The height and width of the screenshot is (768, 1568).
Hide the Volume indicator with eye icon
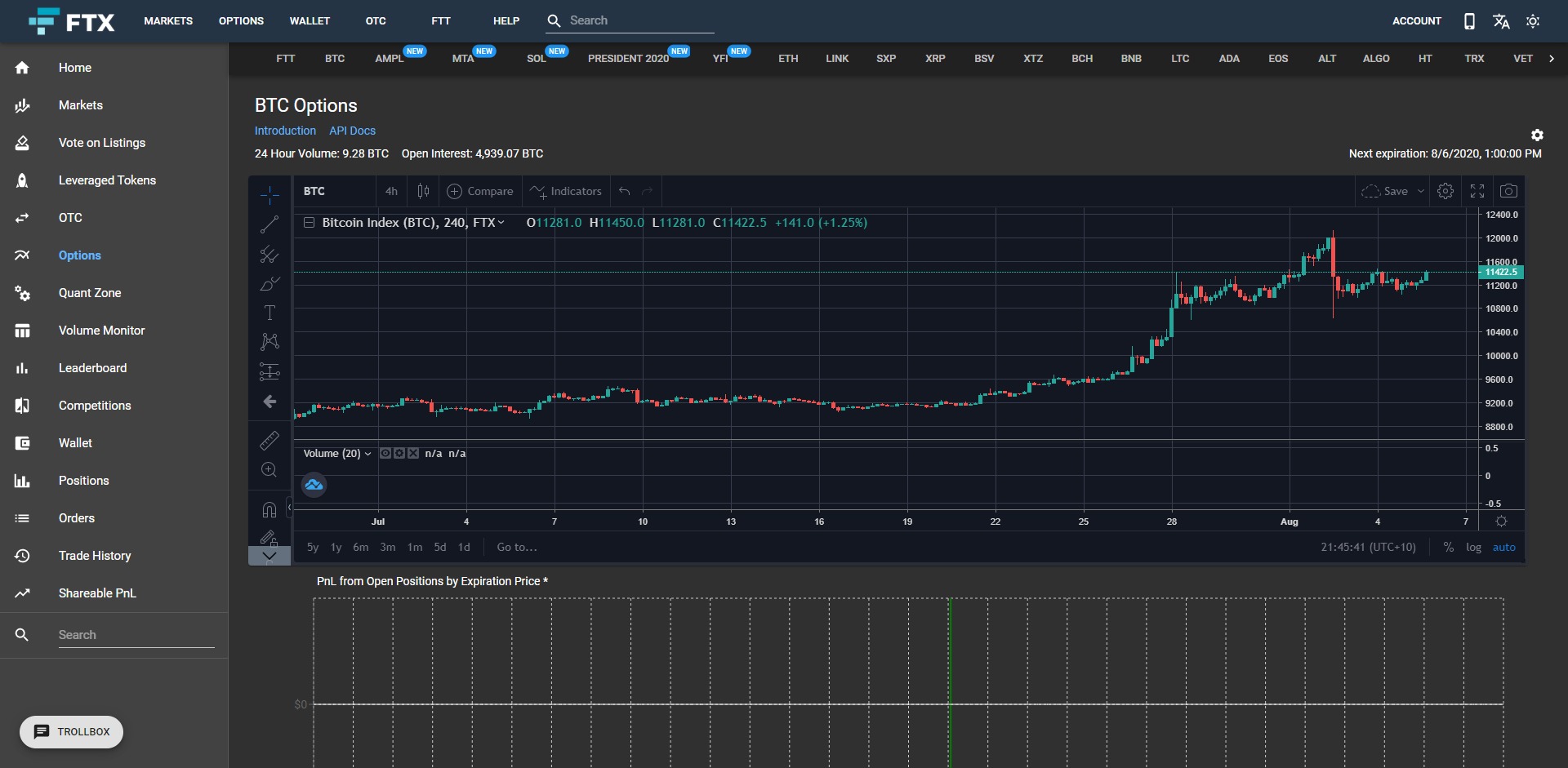point(385,453)
